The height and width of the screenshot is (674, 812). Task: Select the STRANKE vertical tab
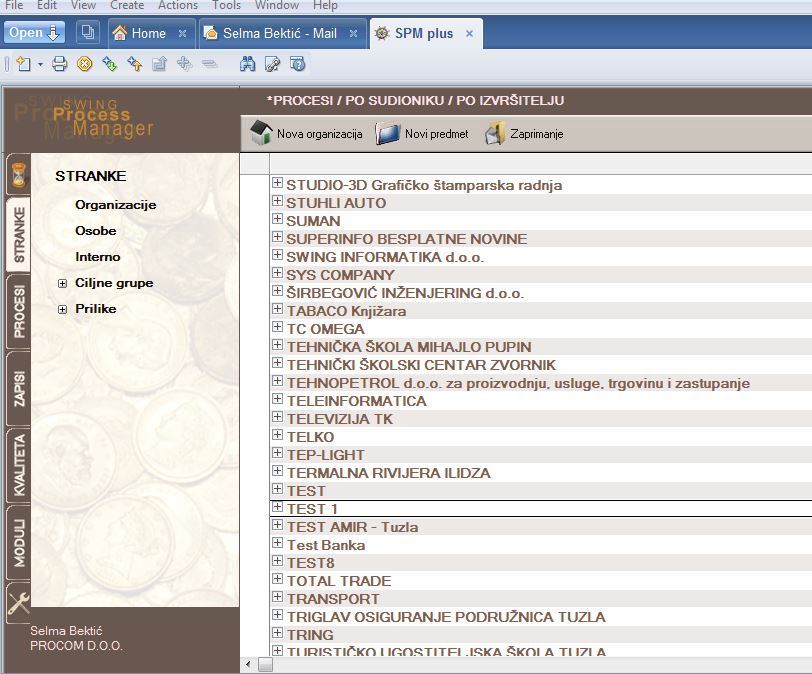(19, 235)
